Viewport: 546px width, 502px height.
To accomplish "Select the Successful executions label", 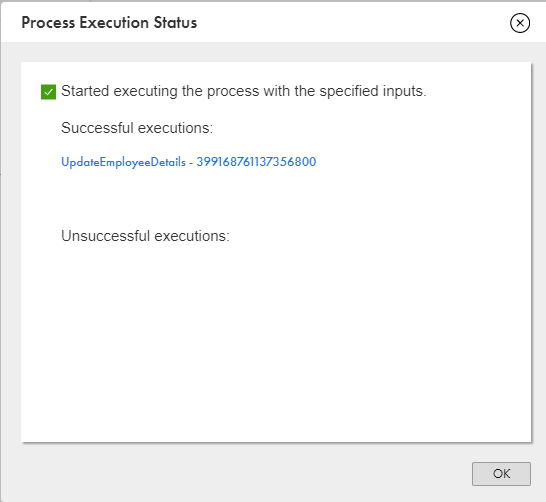I will click(137, 128).
